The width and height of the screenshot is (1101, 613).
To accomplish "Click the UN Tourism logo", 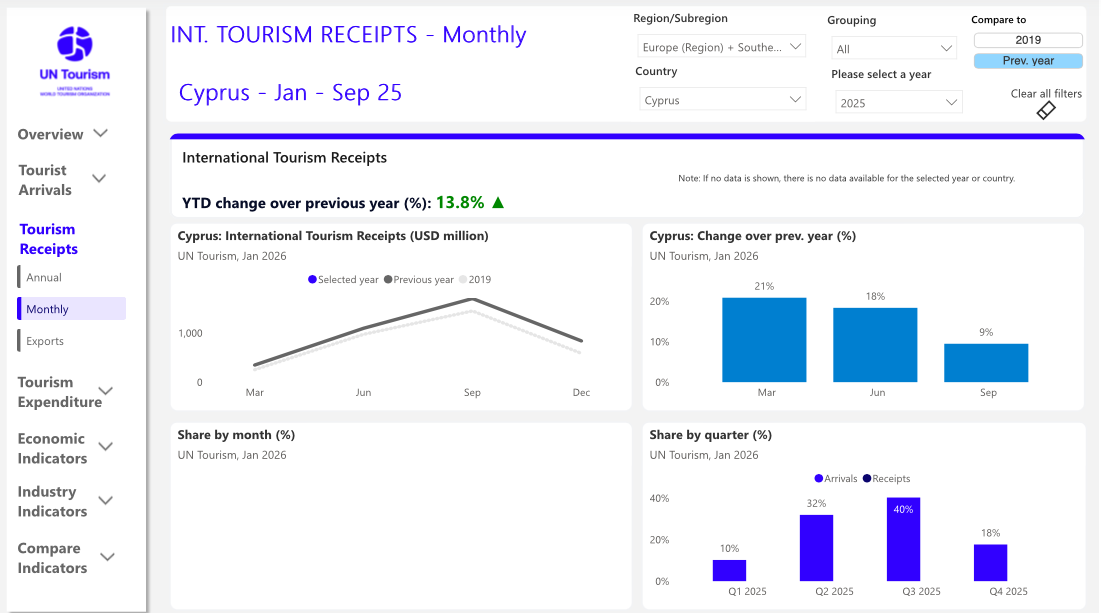I will click(75, 44).
